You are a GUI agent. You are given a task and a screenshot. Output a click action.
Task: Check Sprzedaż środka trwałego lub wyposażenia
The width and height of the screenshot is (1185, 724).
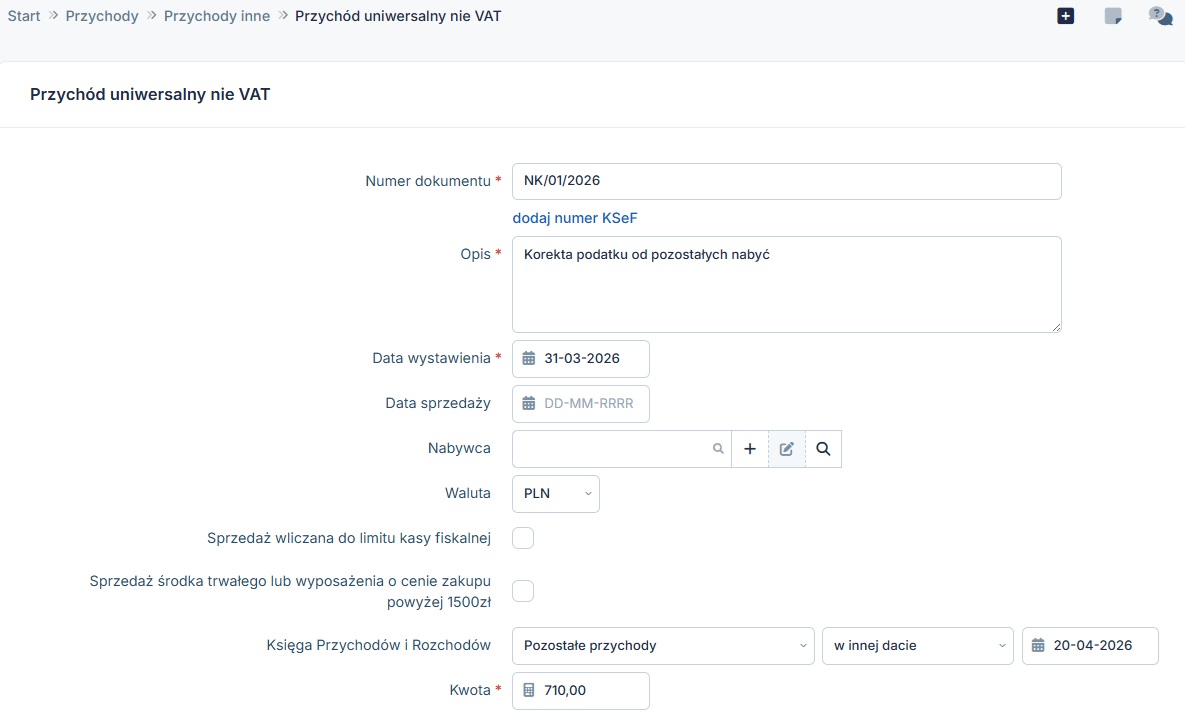[x=523, y=591]
